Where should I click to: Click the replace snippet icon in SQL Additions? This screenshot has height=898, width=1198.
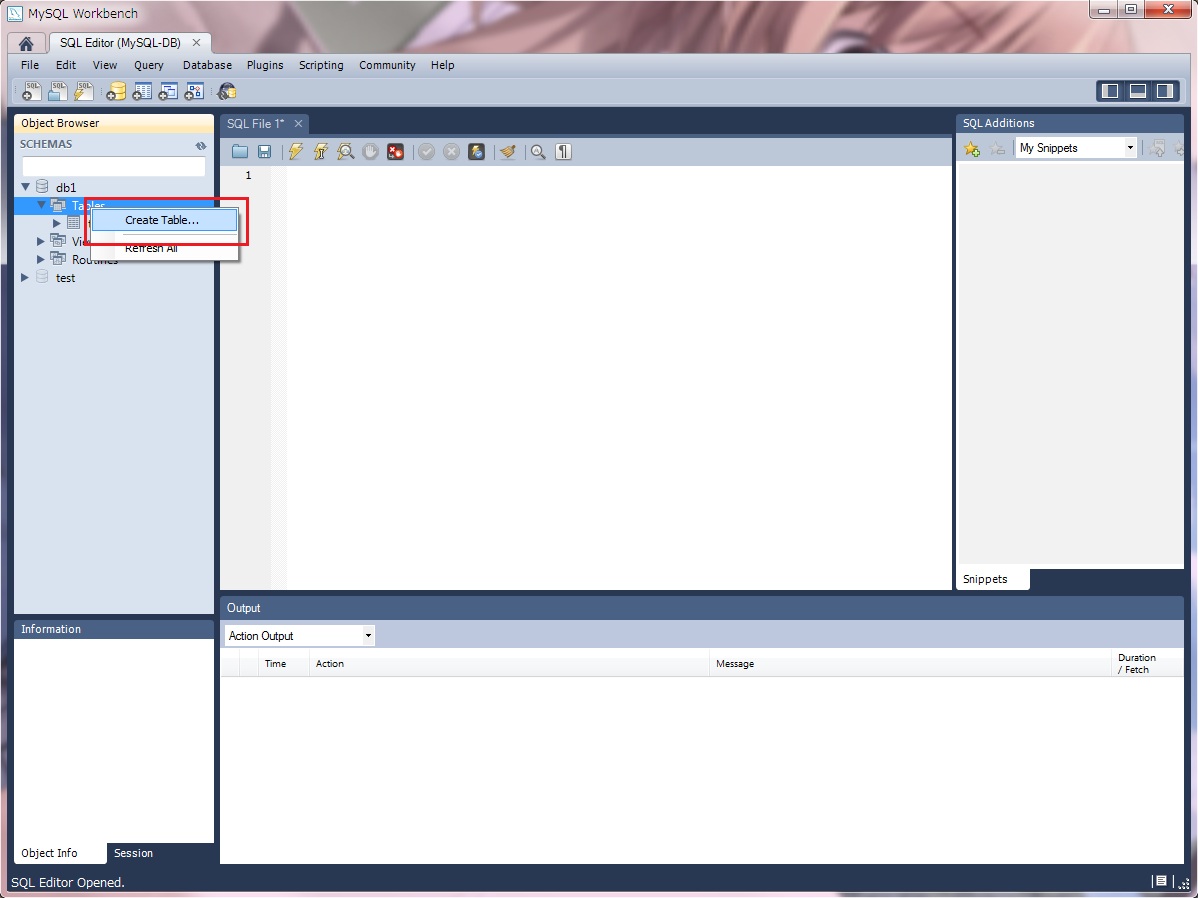(1158, 148)
